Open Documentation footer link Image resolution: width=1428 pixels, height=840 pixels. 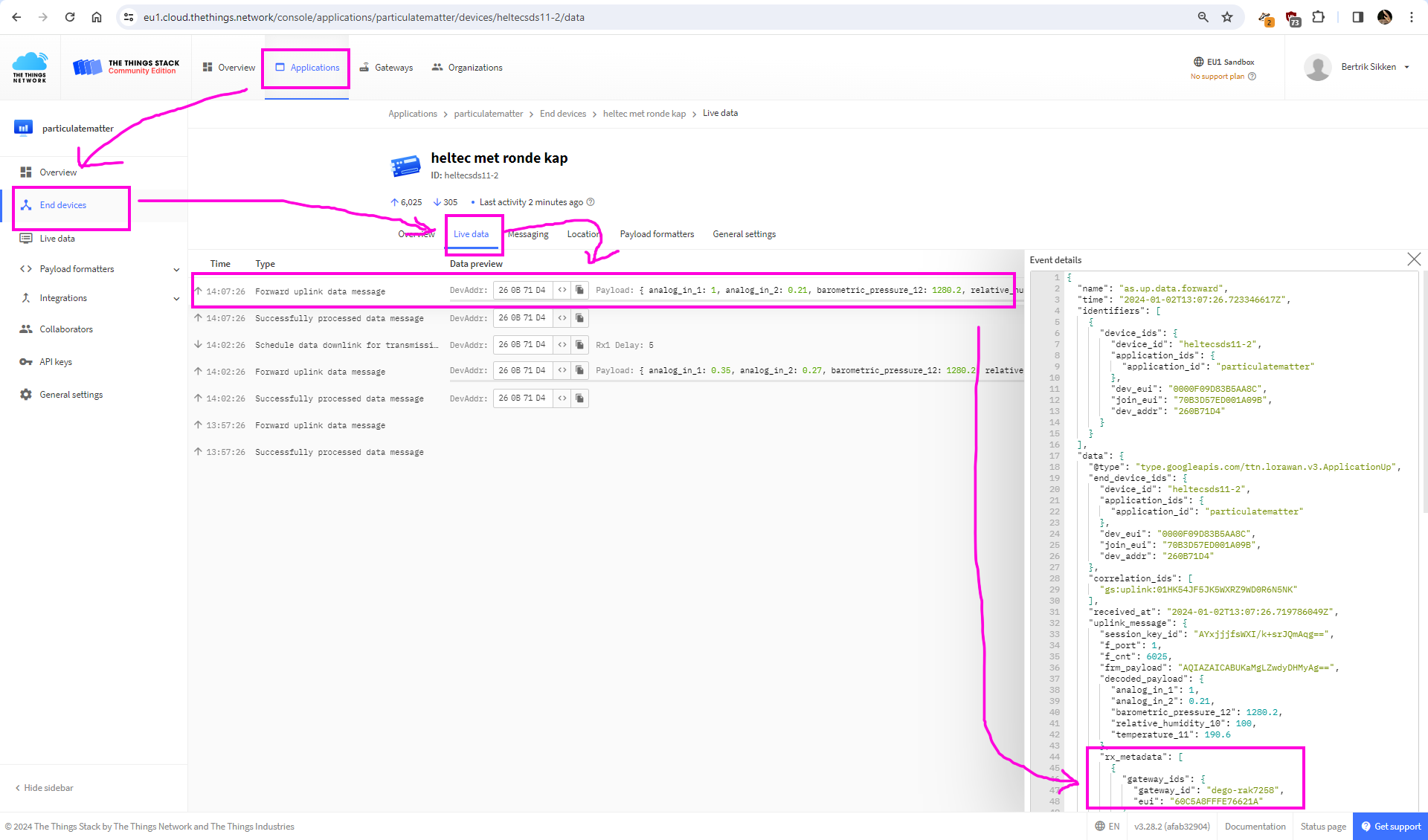coord(1255,827)
